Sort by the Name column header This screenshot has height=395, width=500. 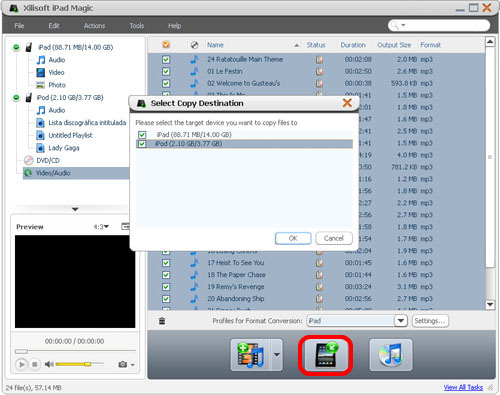click(215, 45)
